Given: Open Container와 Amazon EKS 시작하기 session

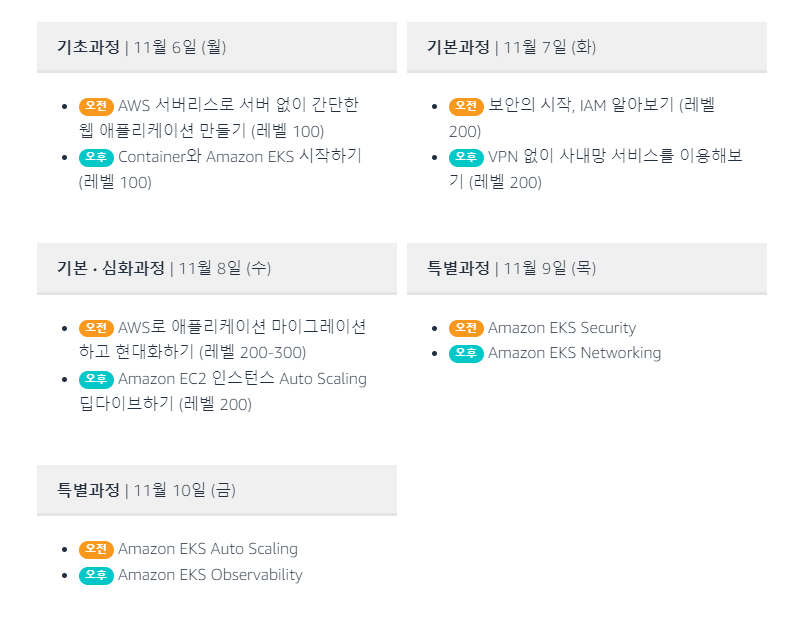Looking at the screenshot, I should (221, 169).
